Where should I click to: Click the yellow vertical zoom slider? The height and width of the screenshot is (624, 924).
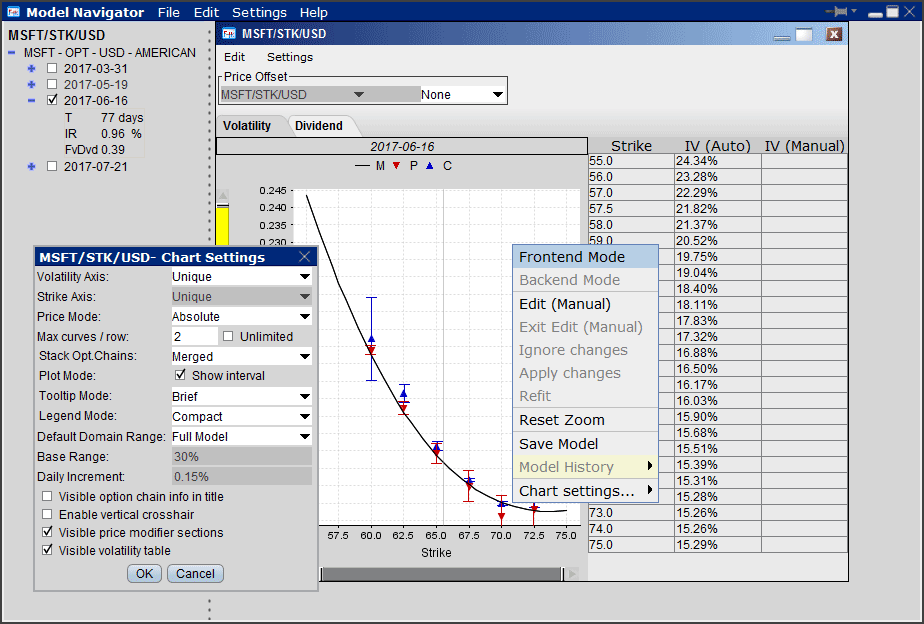tap(223, 224)
